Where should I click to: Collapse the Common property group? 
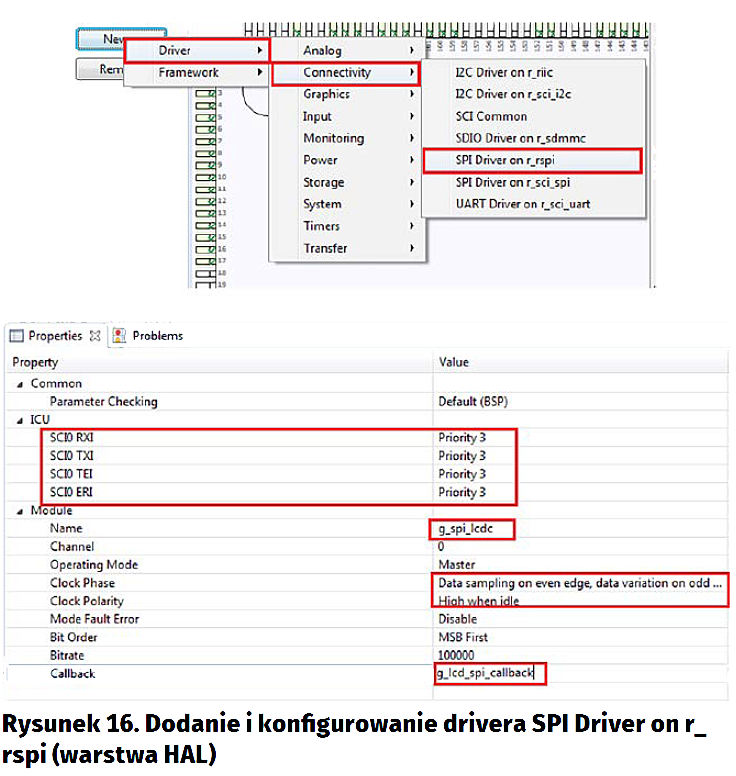click(x=20, y=384)
